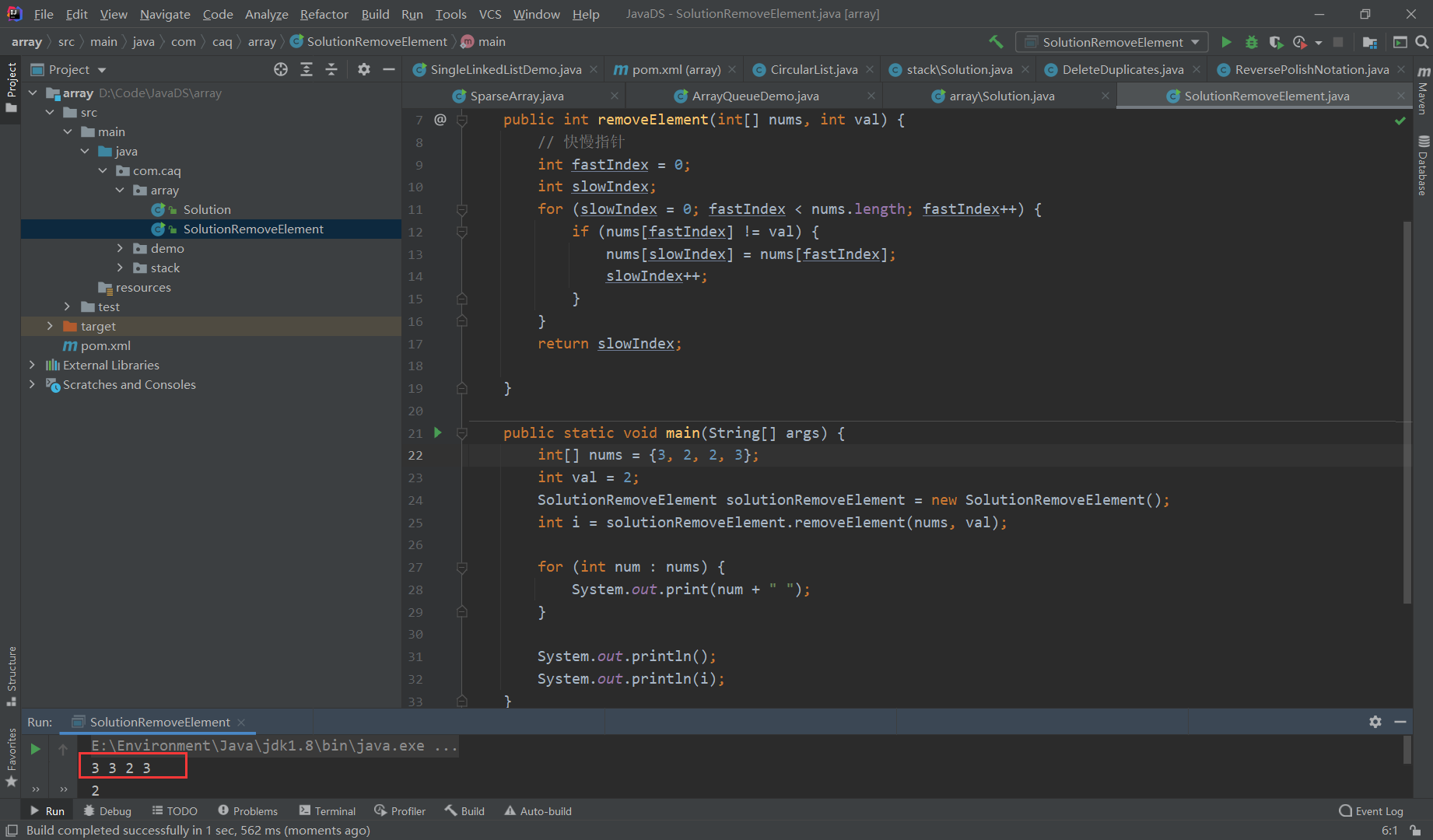Open Project panel settings gear
The width and height of the screenshot is (1433, 840).
(364, 69)
